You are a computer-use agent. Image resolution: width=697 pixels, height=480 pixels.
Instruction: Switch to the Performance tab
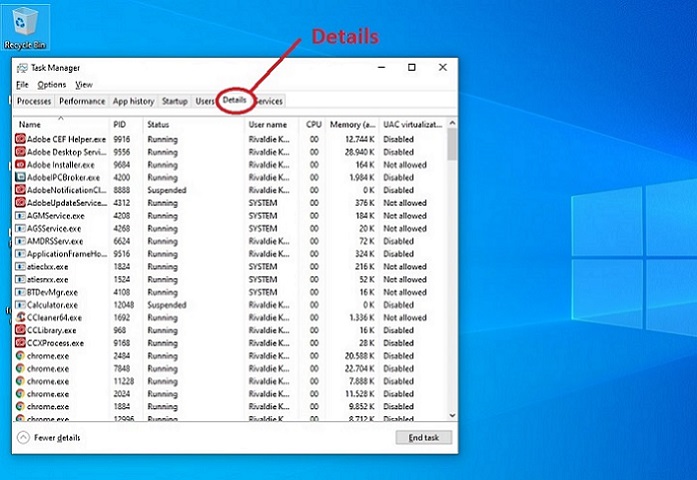click(82, 101)
